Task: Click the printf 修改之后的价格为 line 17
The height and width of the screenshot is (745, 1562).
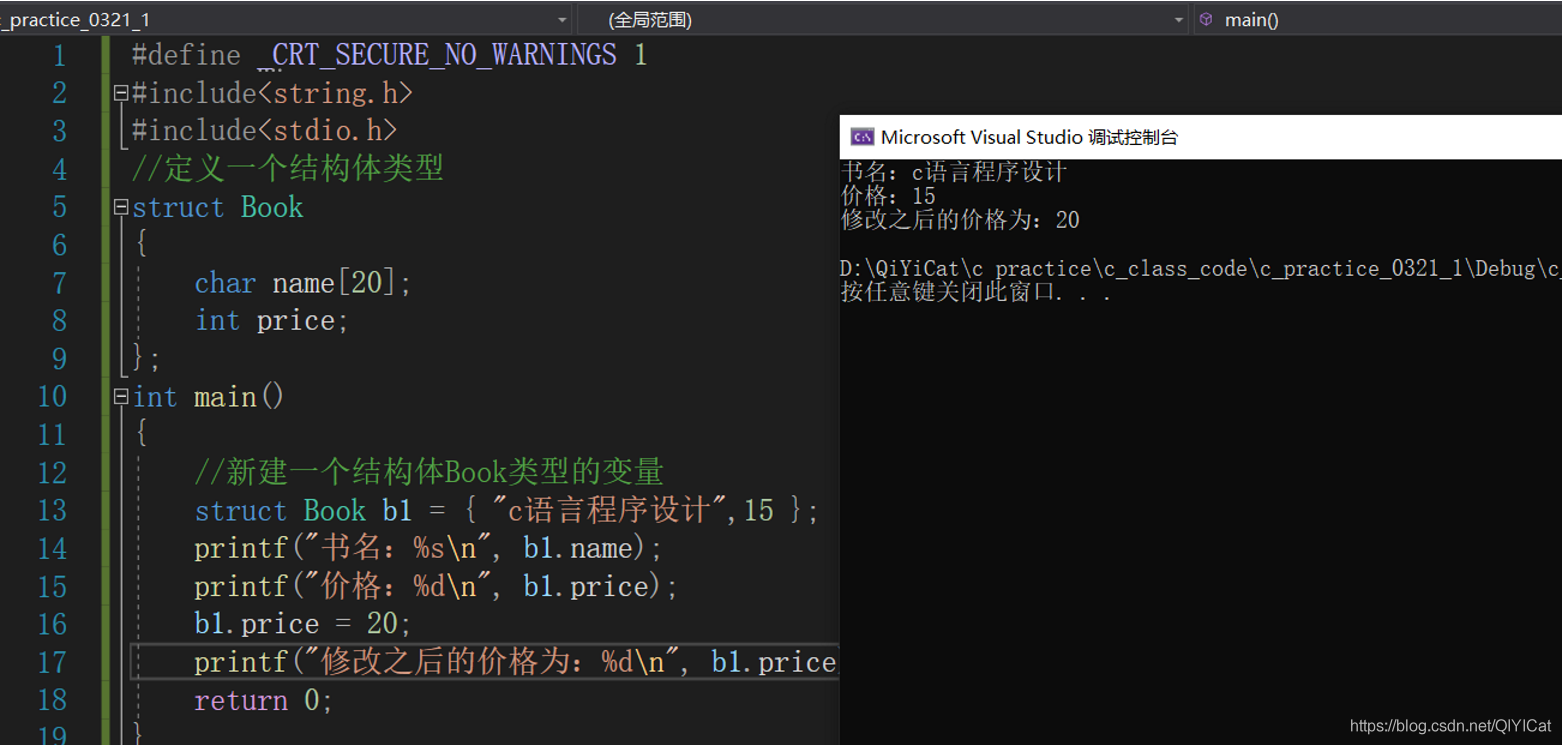Action: 515,663
